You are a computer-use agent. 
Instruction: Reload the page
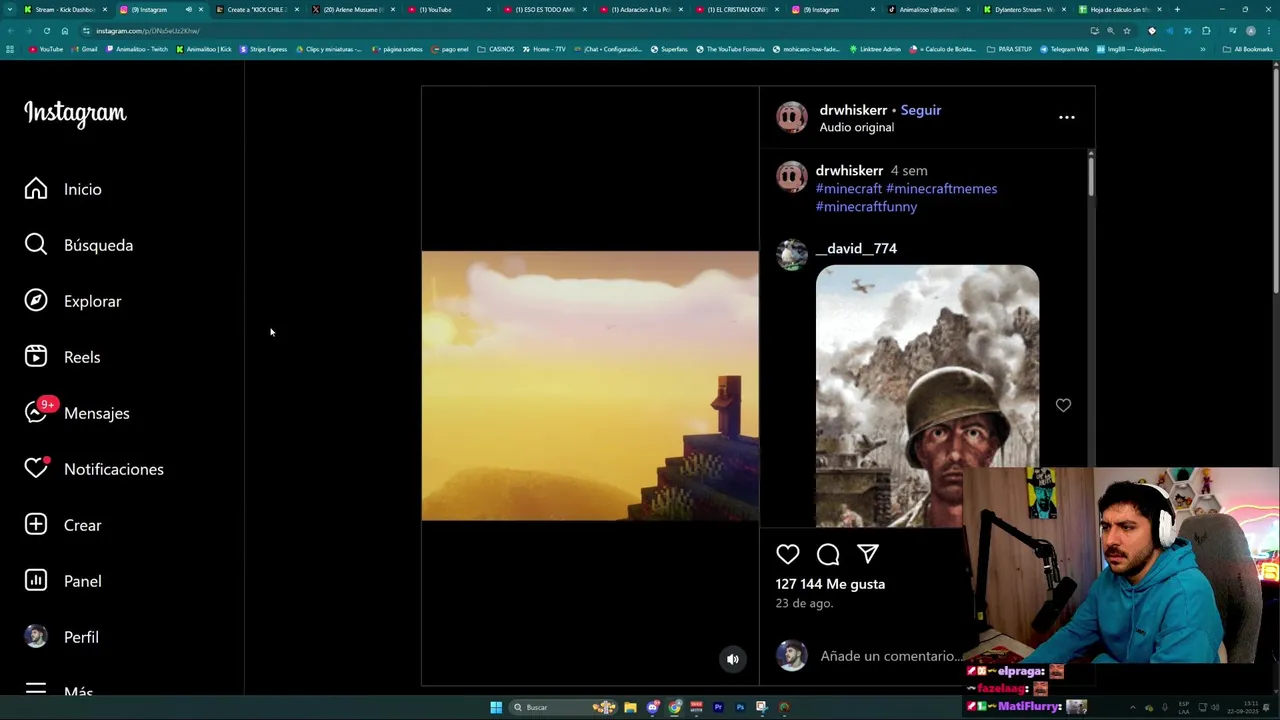click(46, 31)
